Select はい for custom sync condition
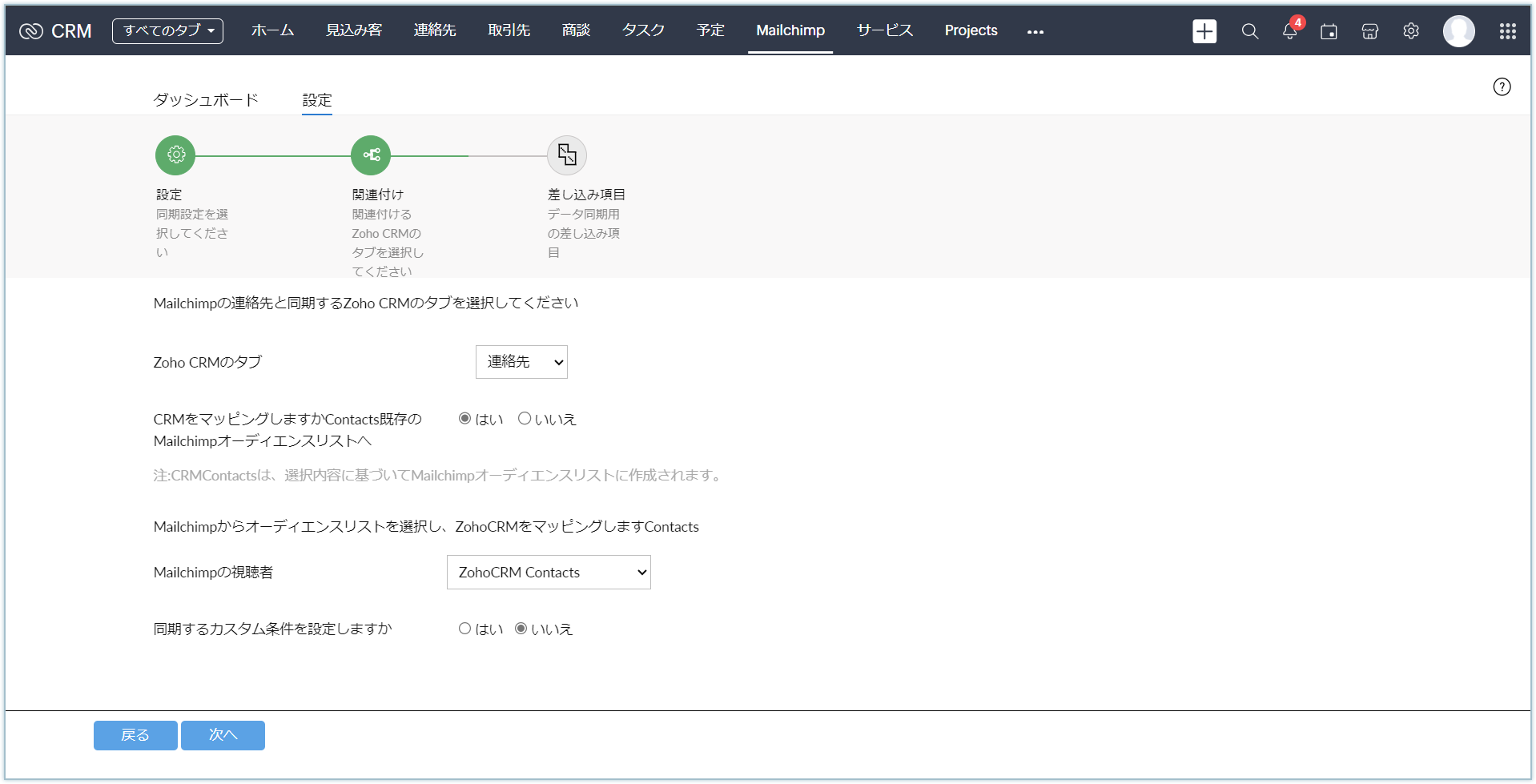 [464, 629]
